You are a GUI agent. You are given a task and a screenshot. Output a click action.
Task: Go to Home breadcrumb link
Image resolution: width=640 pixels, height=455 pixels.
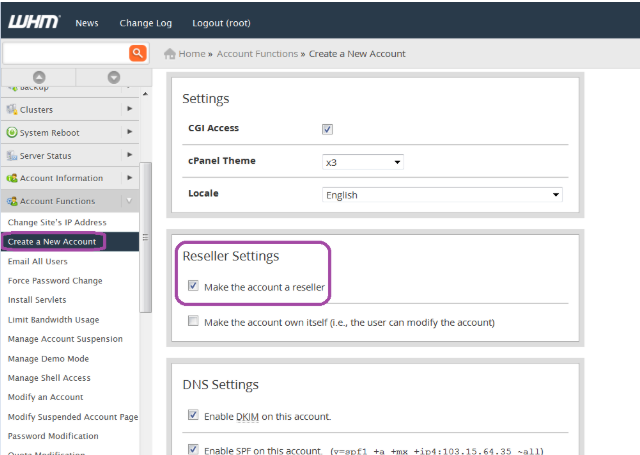[192, 53]
